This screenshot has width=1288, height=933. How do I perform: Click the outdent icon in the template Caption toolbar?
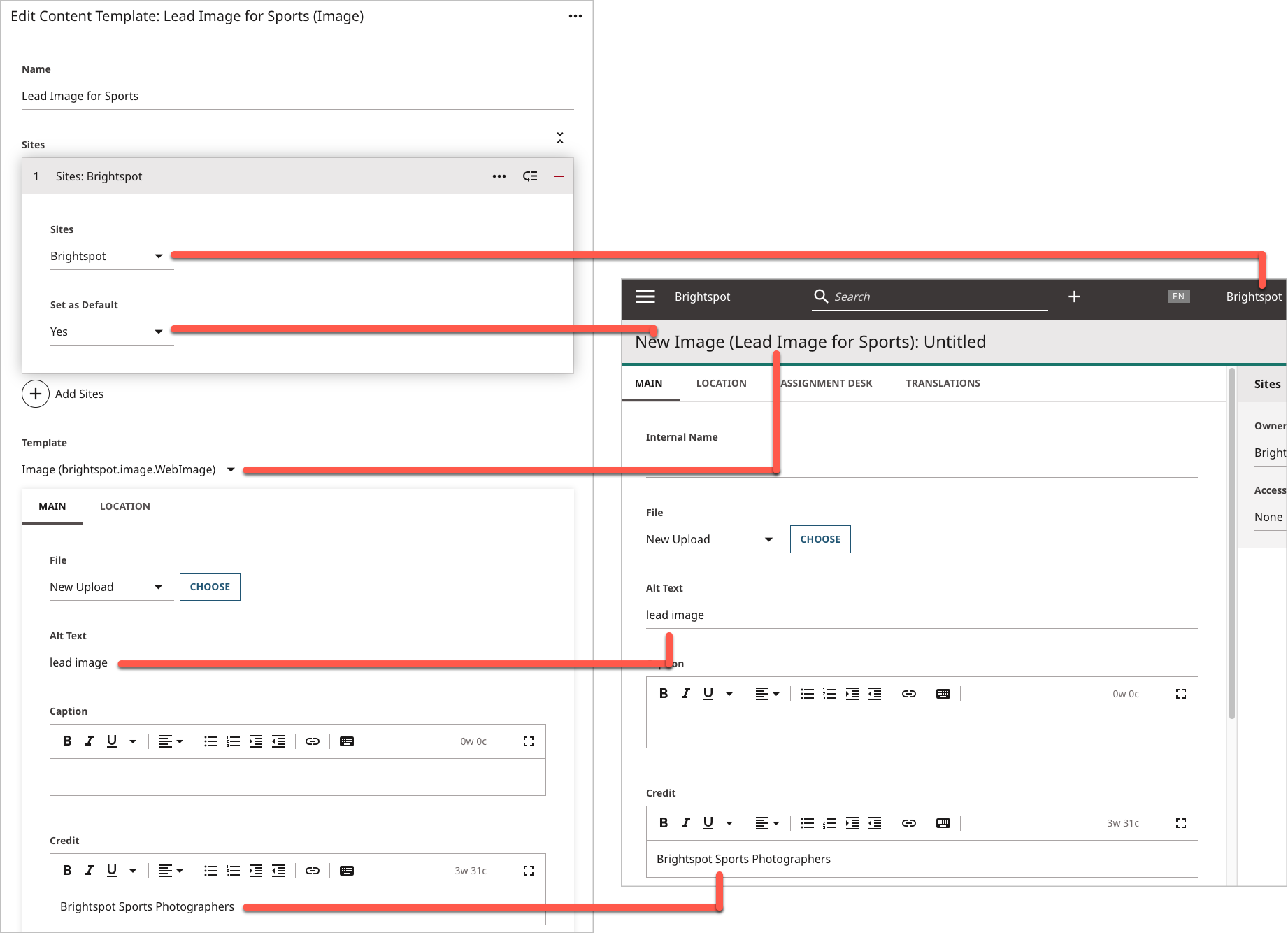tap(278, 741)
